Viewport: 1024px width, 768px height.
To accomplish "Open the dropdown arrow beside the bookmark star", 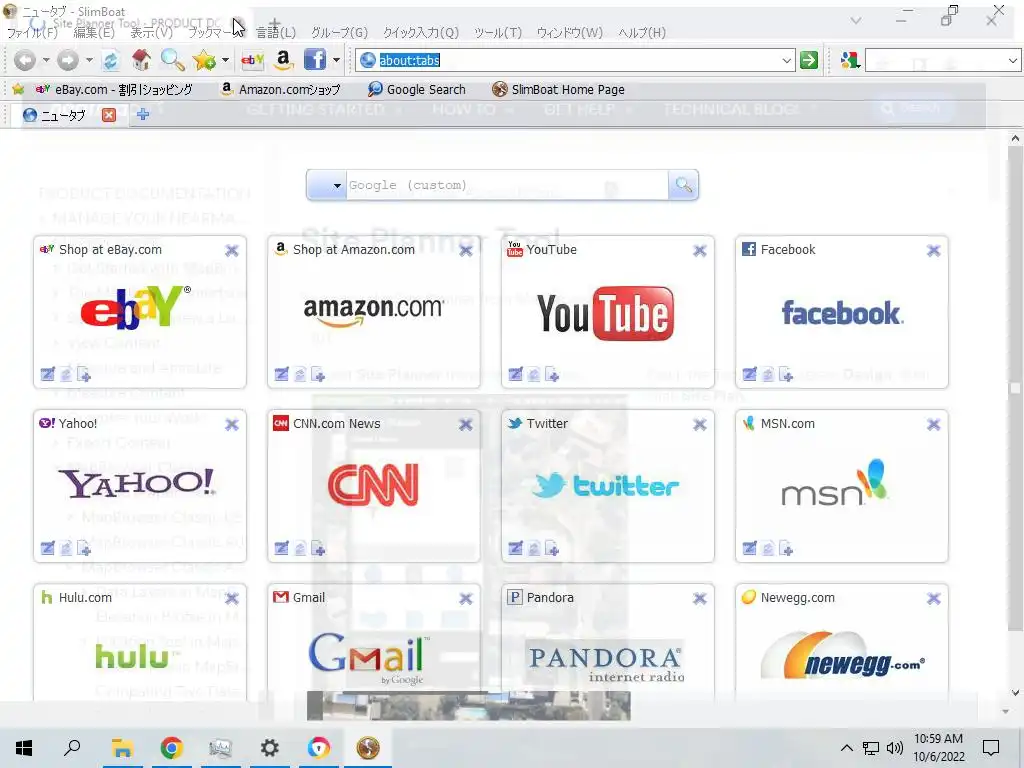I will click(225, 61).
